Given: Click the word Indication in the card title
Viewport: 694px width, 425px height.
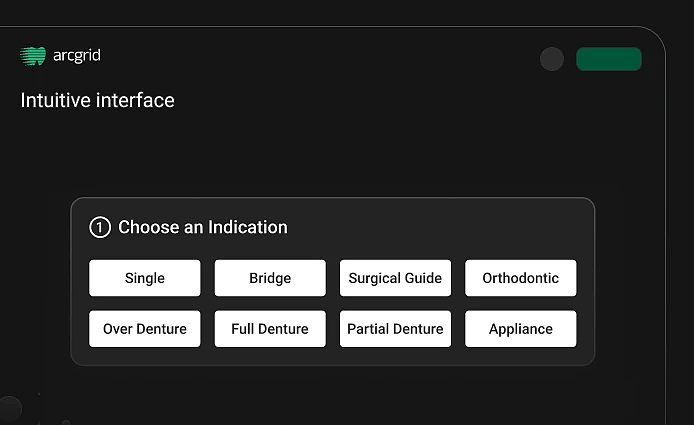Looking at the screenshot, I should pyautogui.click(x=247, y=227).
